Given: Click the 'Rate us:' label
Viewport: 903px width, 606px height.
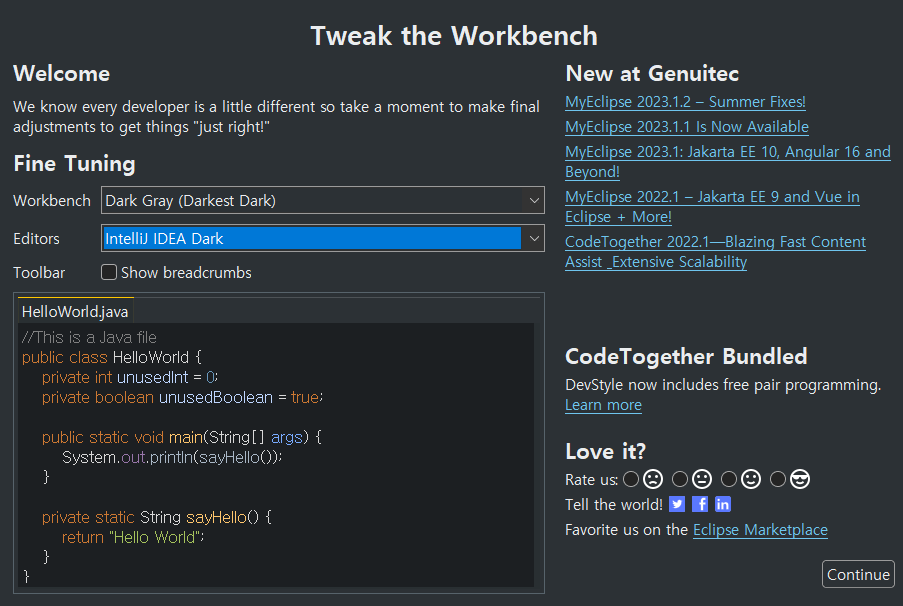Looking at the screenshot, I should point(591,480).
